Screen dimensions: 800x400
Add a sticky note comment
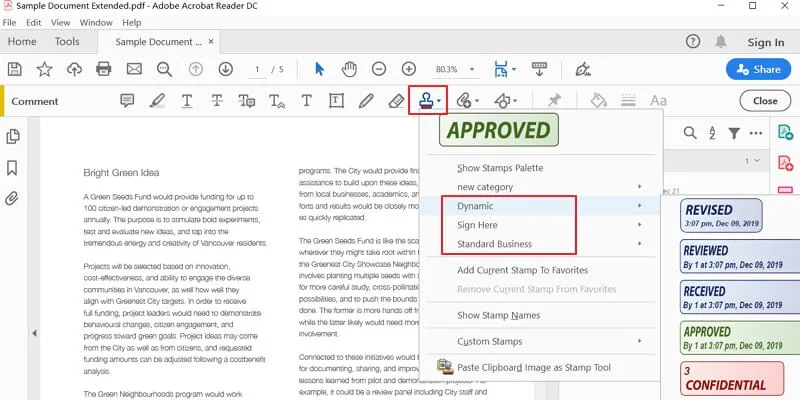coord(127,101)
